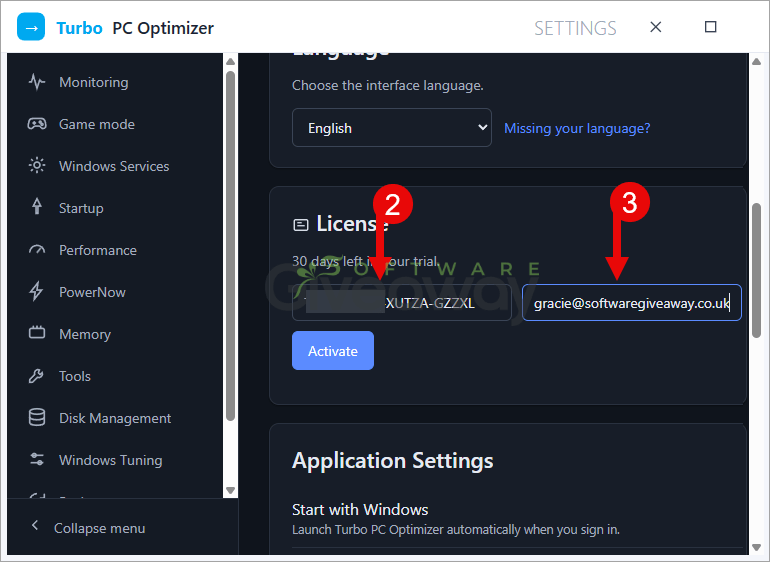Click the Startup rocket icon
Image resolution: width=770 pixels, height=562 pixels.
point(37,206)
